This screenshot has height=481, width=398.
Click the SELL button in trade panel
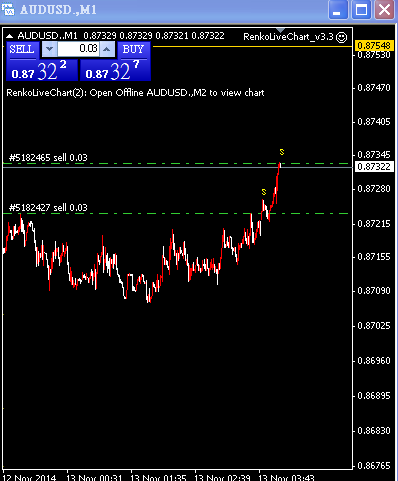22,50
